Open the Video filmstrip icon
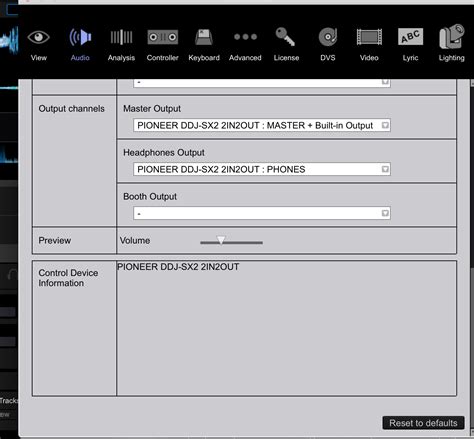Screen dimensions: 474x439 tap(369, 37)
